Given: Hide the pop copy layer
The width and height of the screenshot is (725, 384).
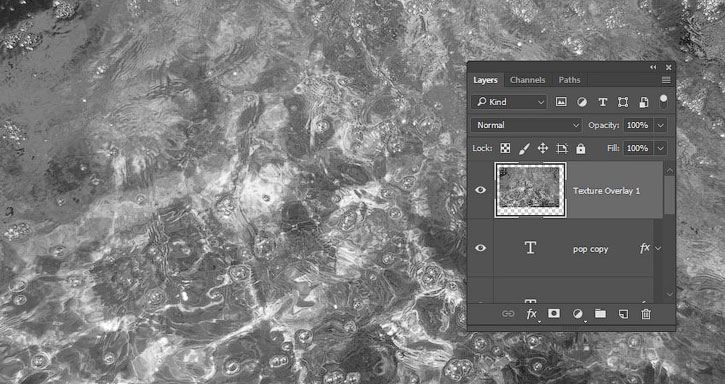Looking at the screenshot, I should coord(481,248).
